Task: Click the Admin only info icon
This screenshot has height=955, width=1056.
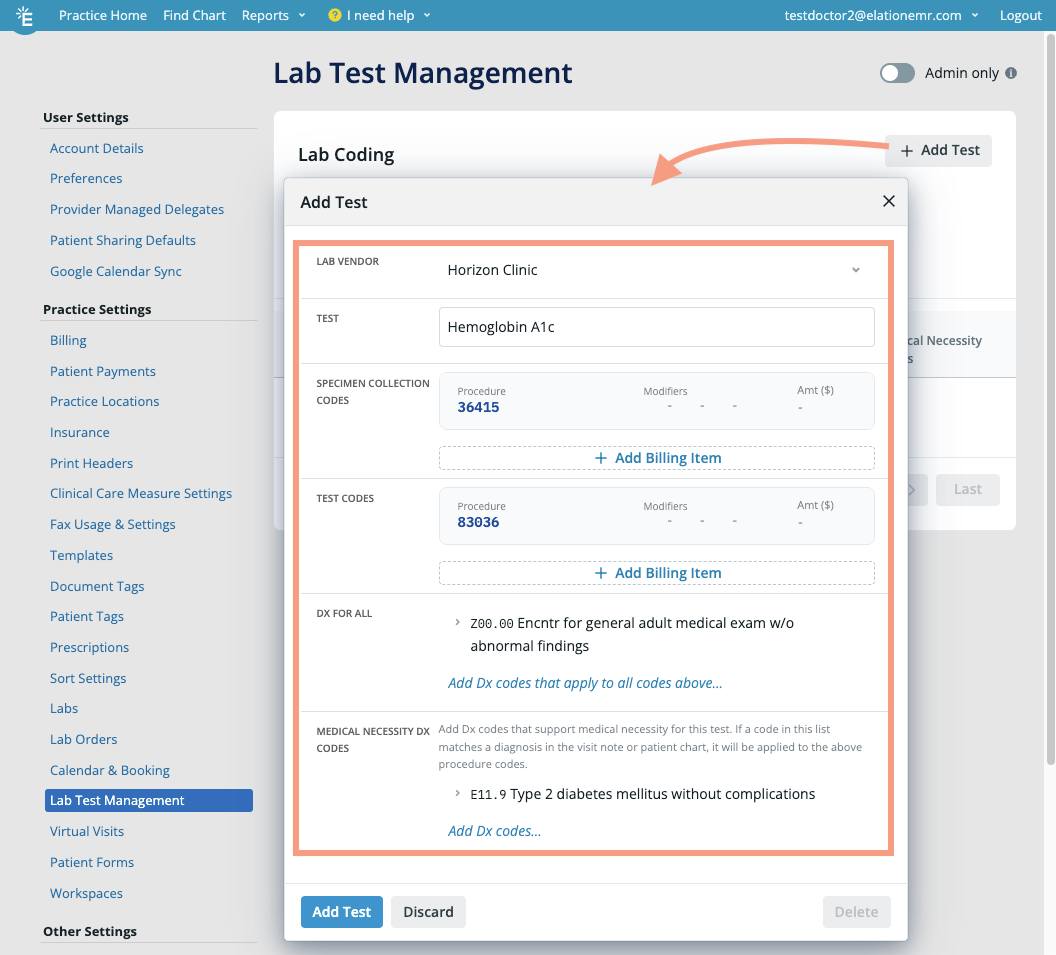Action: click(1011, 73)
